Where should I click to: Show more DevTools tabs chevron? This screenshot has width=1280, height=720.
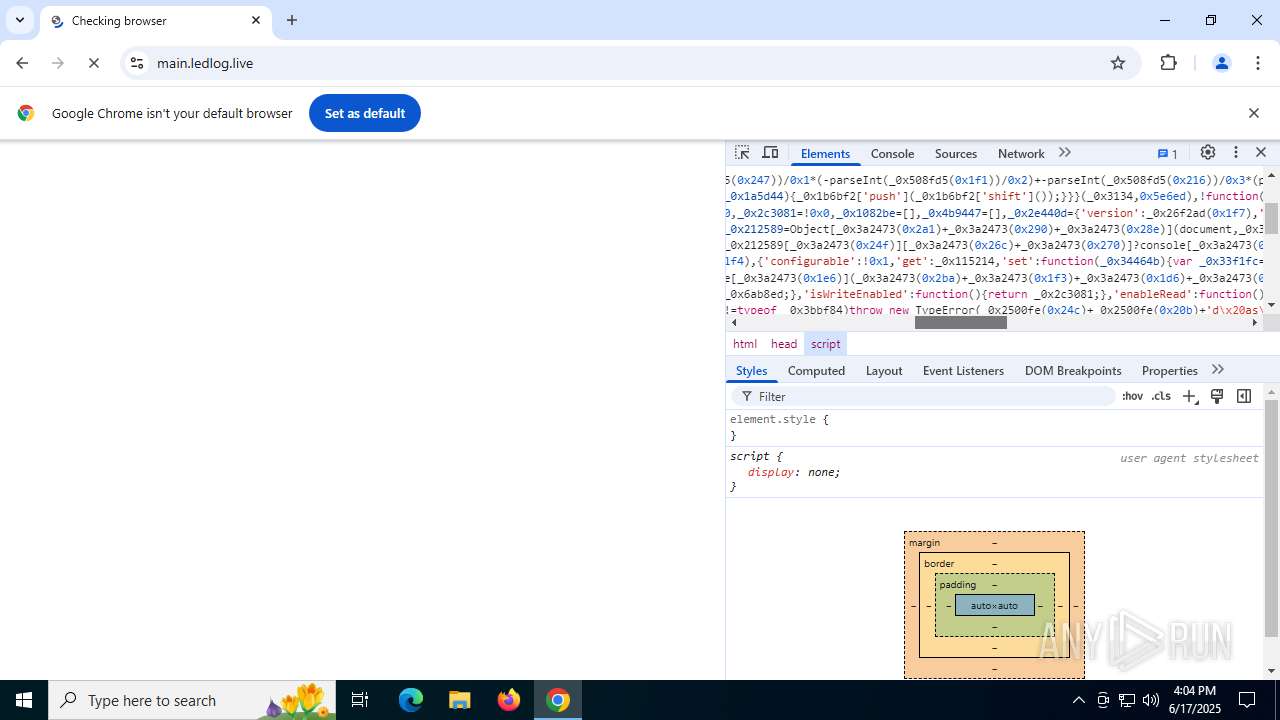pyautogui.click(x=1065, y=153)
